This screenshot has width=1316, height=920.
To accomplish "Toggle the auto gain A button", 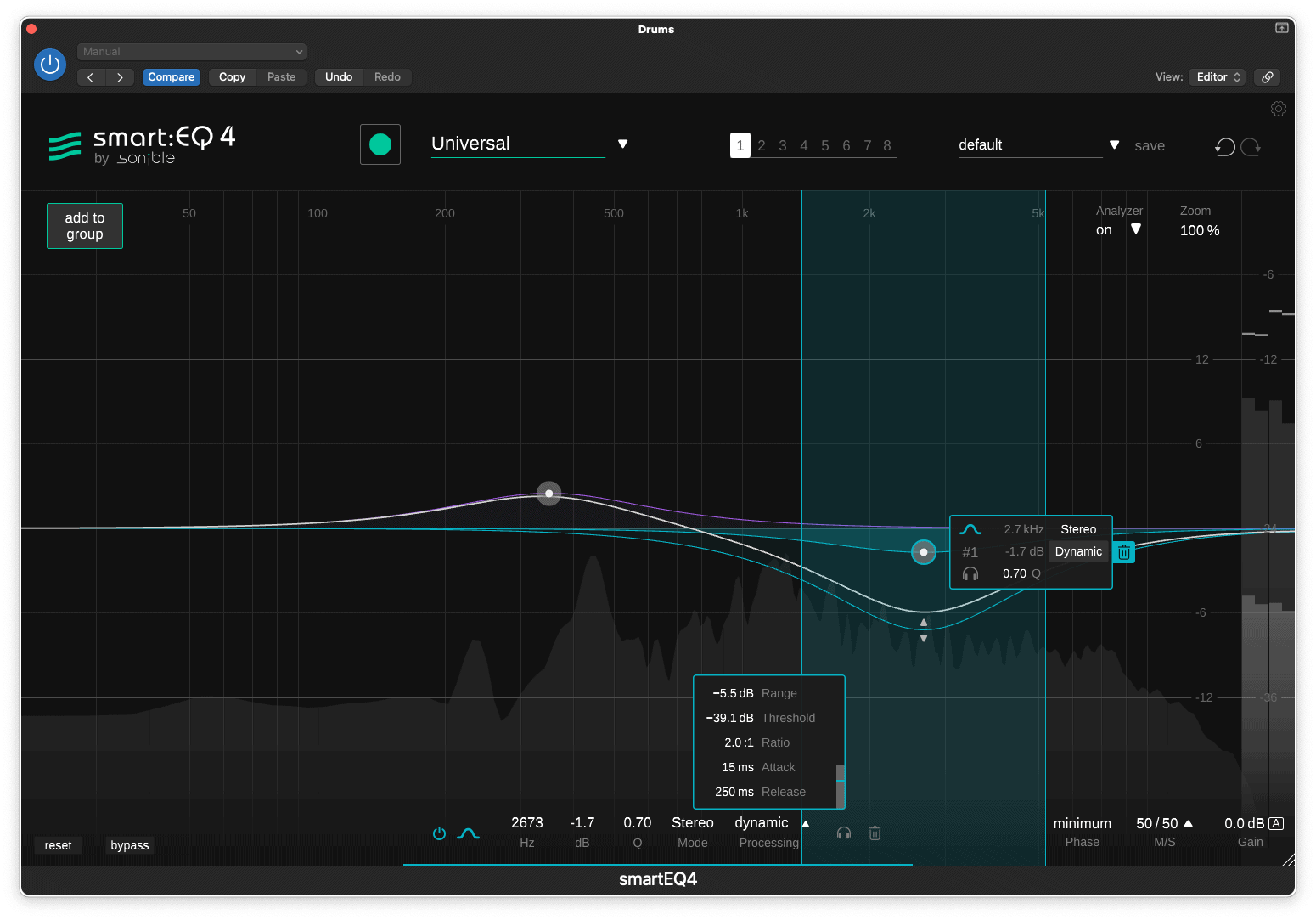I will [1276, 823].
